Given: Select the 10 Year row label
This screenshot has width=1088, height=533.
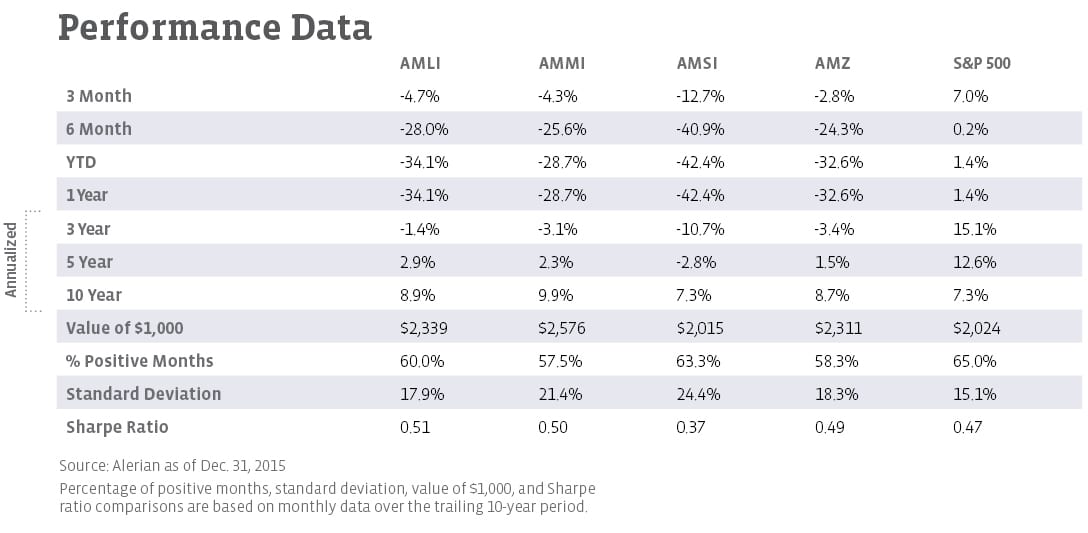Looking at the screenshot, I should (93, 295).
